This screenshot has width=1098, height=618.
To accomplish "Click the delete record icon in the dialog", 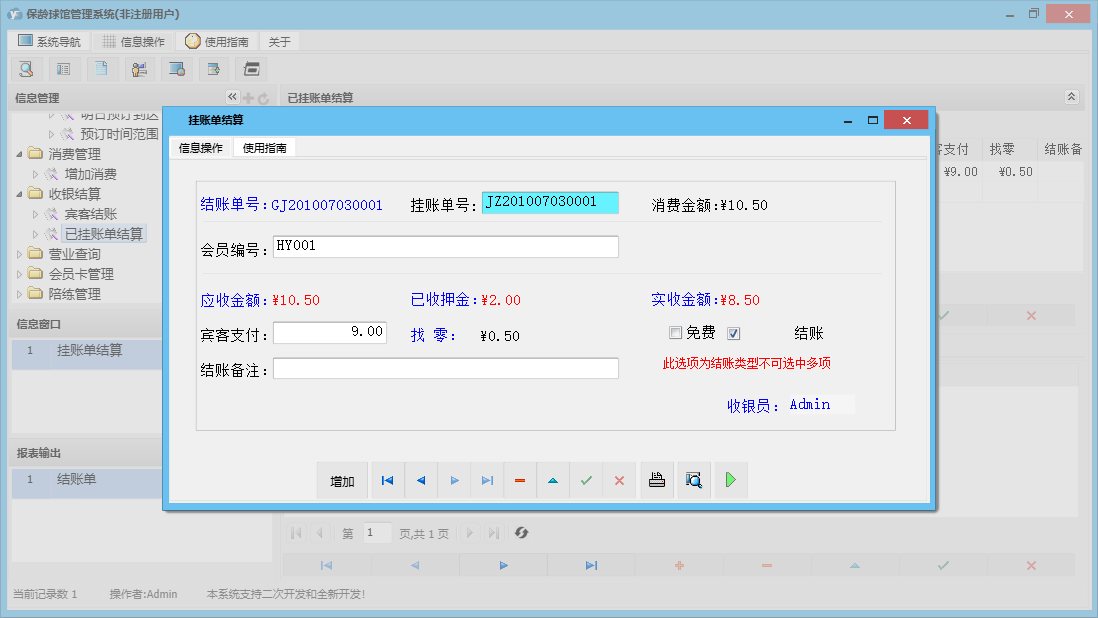I will pyautogui.click(x=519, y=480).
